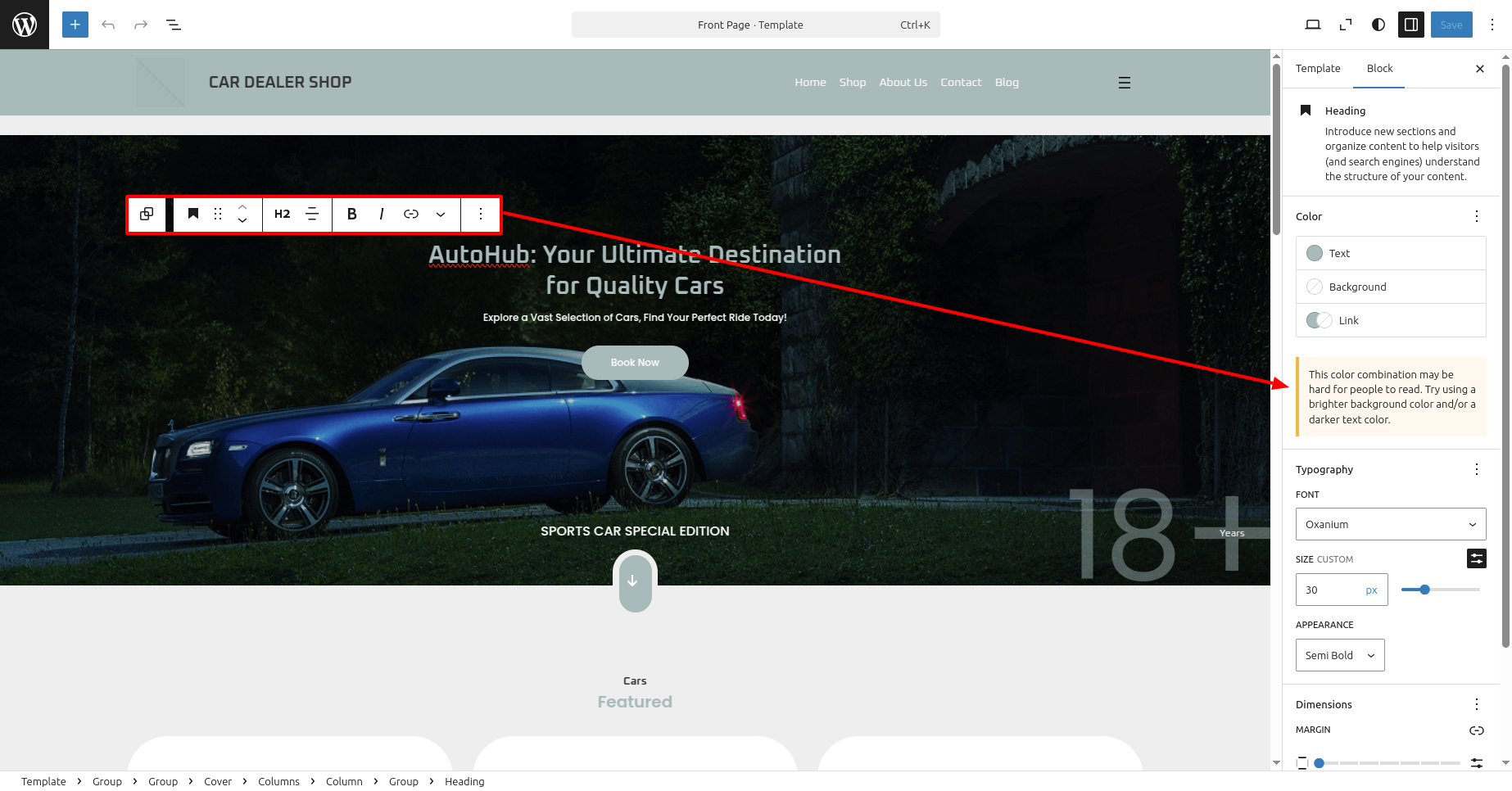Change the px size unit
Viewport: 1512px width, 791px height.
[x=1372, y=590]
